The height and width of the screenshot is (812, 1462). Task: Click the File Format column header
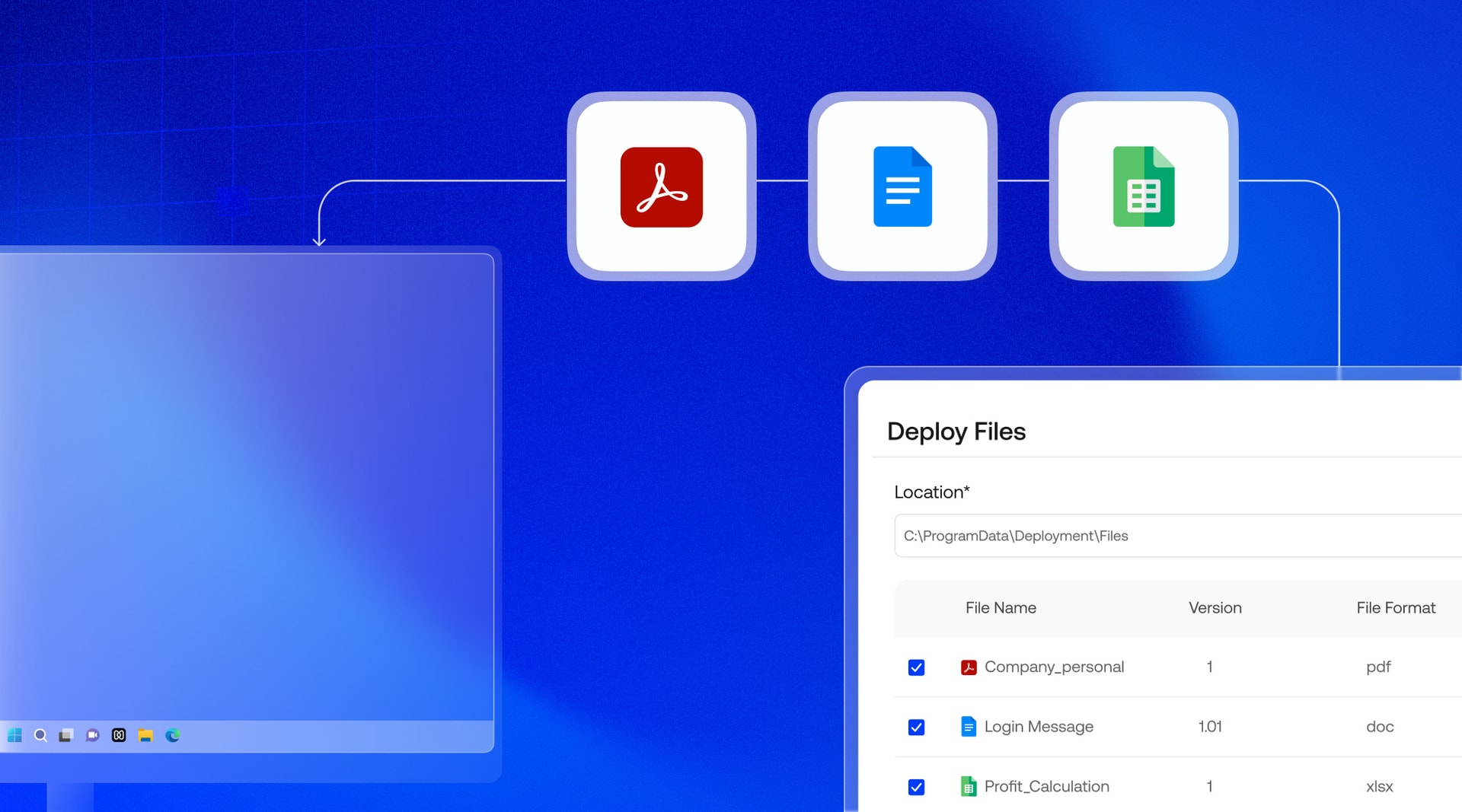click(x=1396, y=608)
